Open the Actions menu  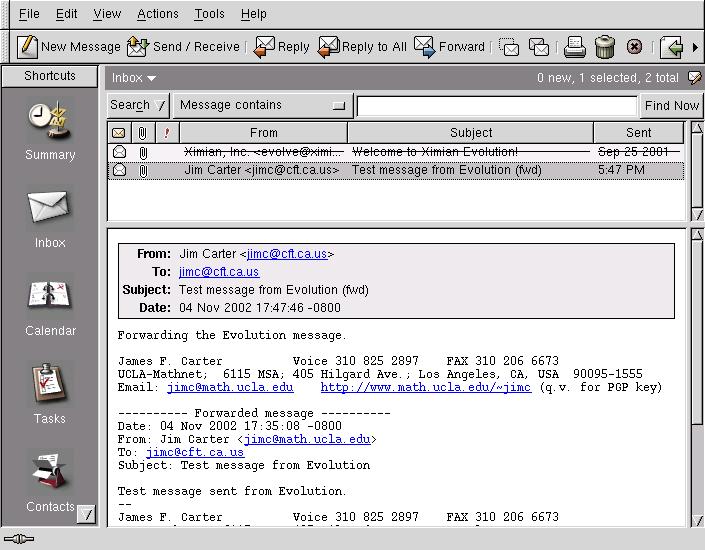click(x=157, y=14)
